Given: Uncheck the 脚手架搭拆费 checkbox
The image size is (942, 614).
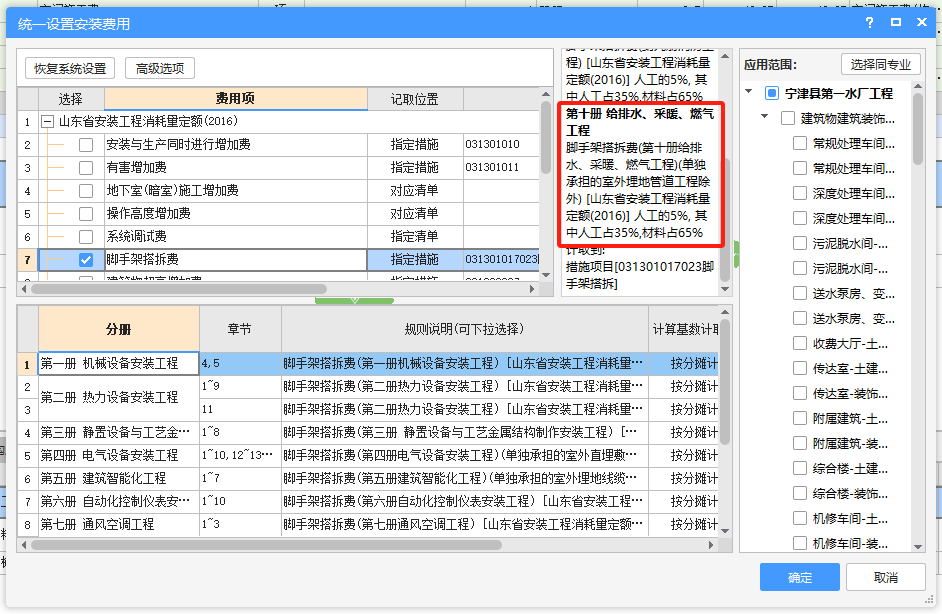Looking at the screenshot, I should point(86,260).
